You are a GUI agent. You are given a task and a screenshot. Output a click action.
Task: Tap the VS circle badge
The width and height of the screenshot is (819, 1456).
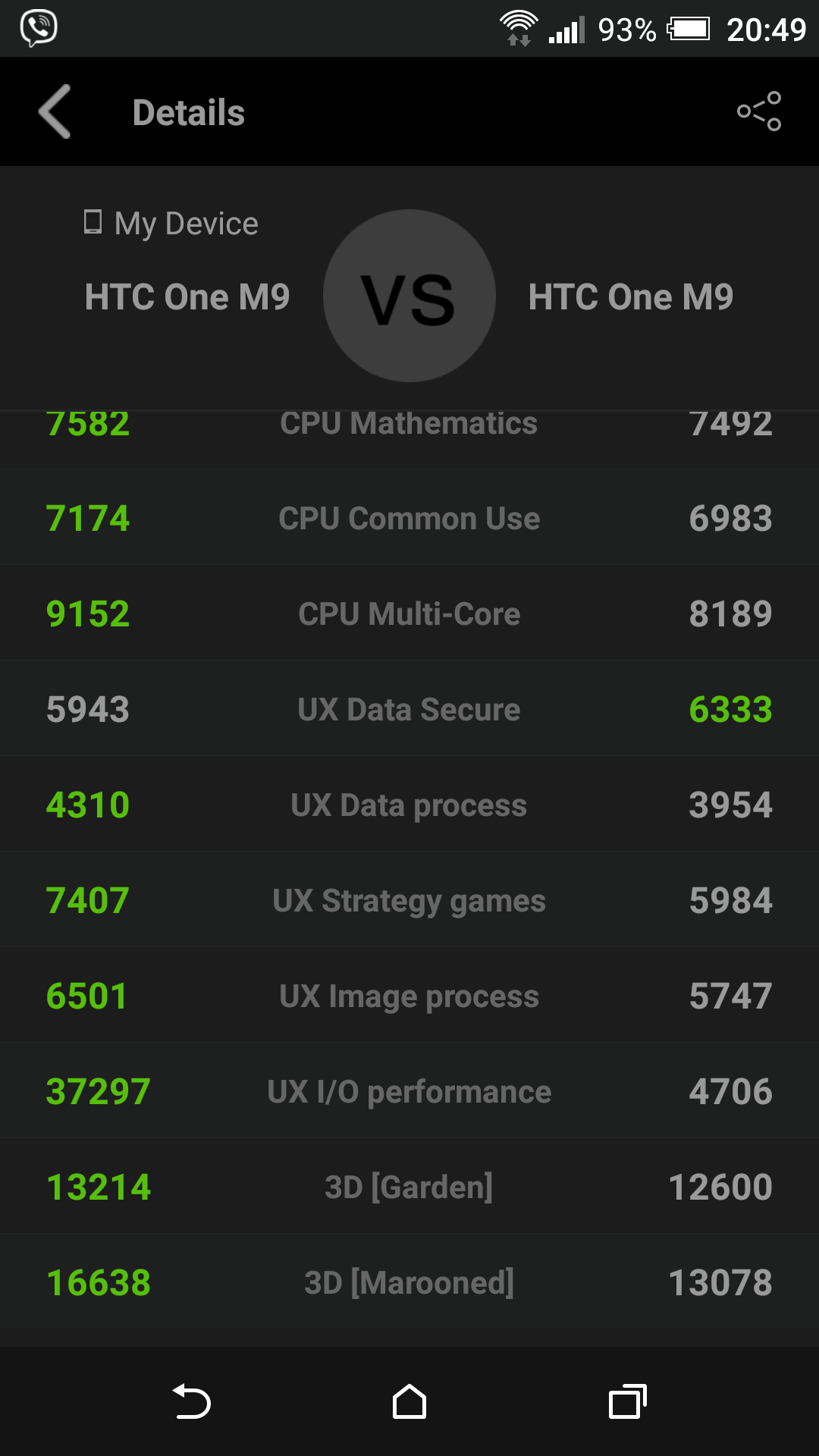coord(409,296)
